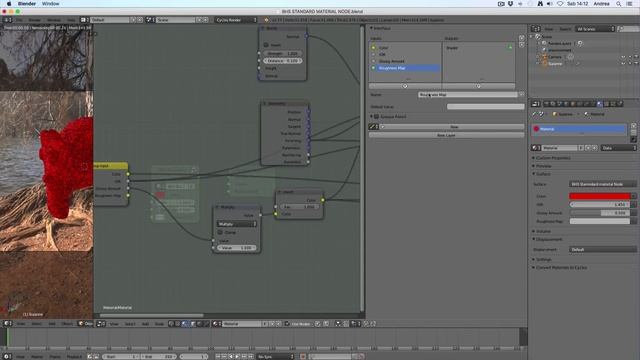Click play animation in the timeline
This screenshot has width=640, height=360.
point(237,356)
